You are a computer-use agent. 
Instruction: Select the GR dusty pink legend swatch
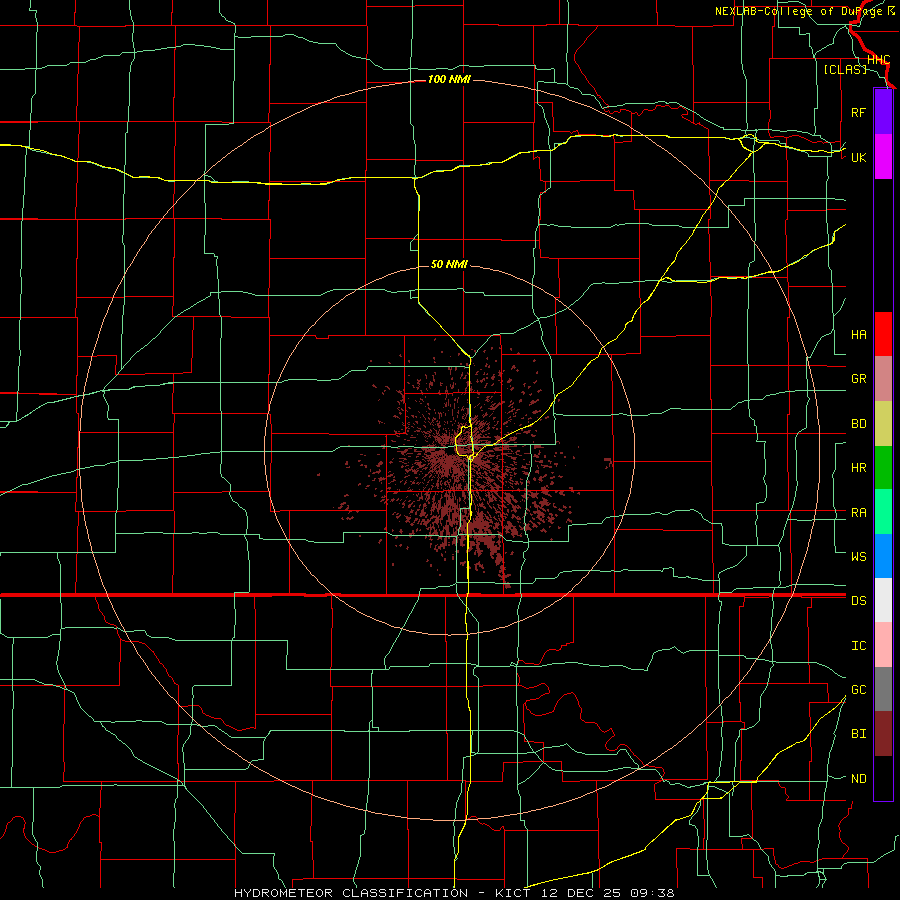(x=883, y=379)
